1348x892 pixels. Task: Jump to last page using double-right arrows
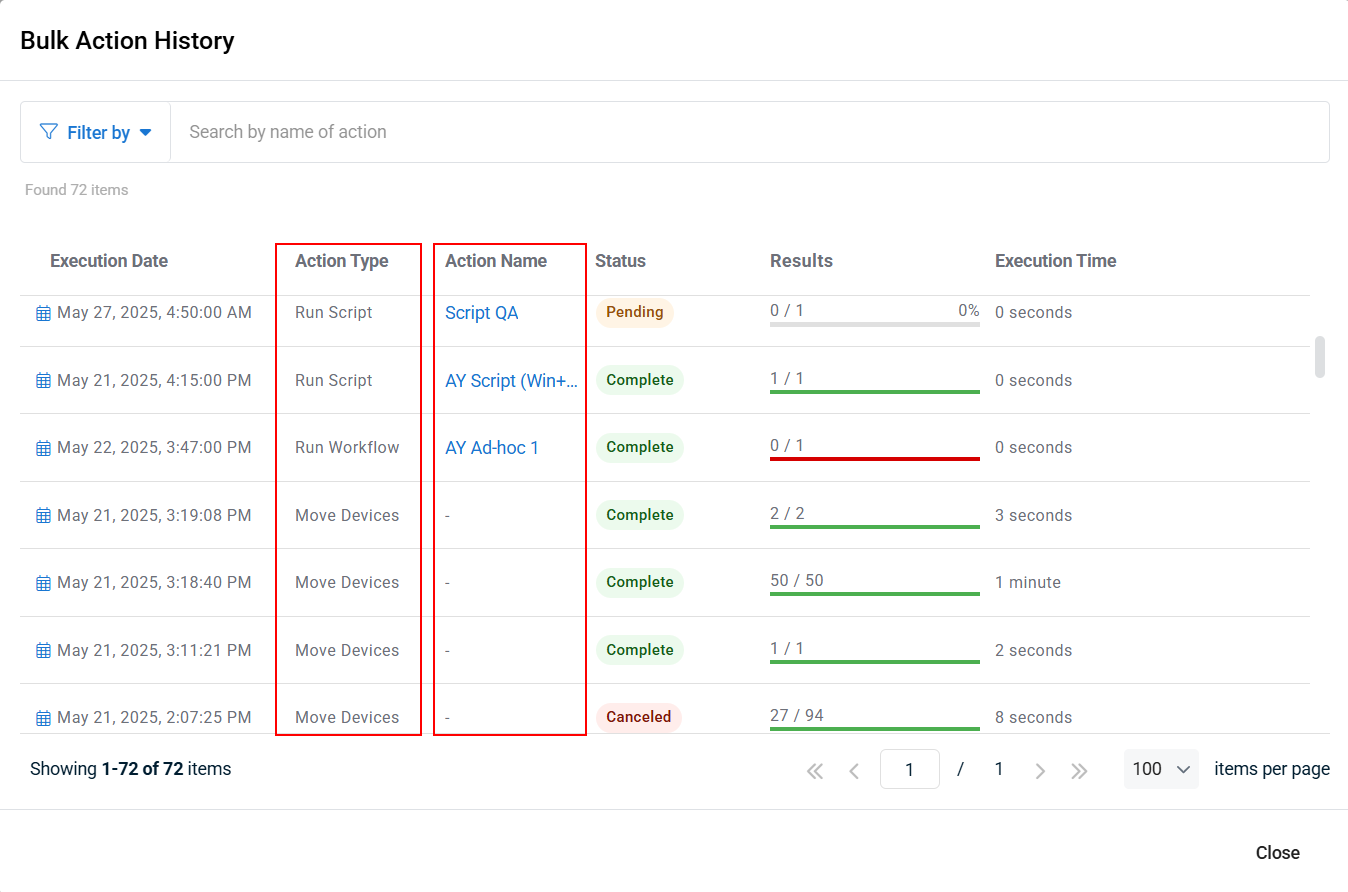(1079, 770)
